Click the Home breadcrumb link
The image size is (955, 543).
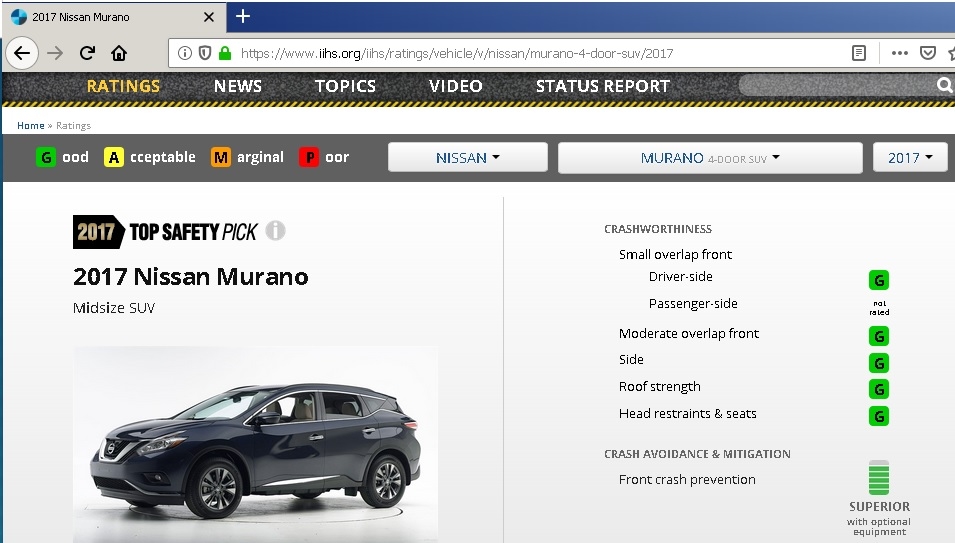click(x=30, y=125)
